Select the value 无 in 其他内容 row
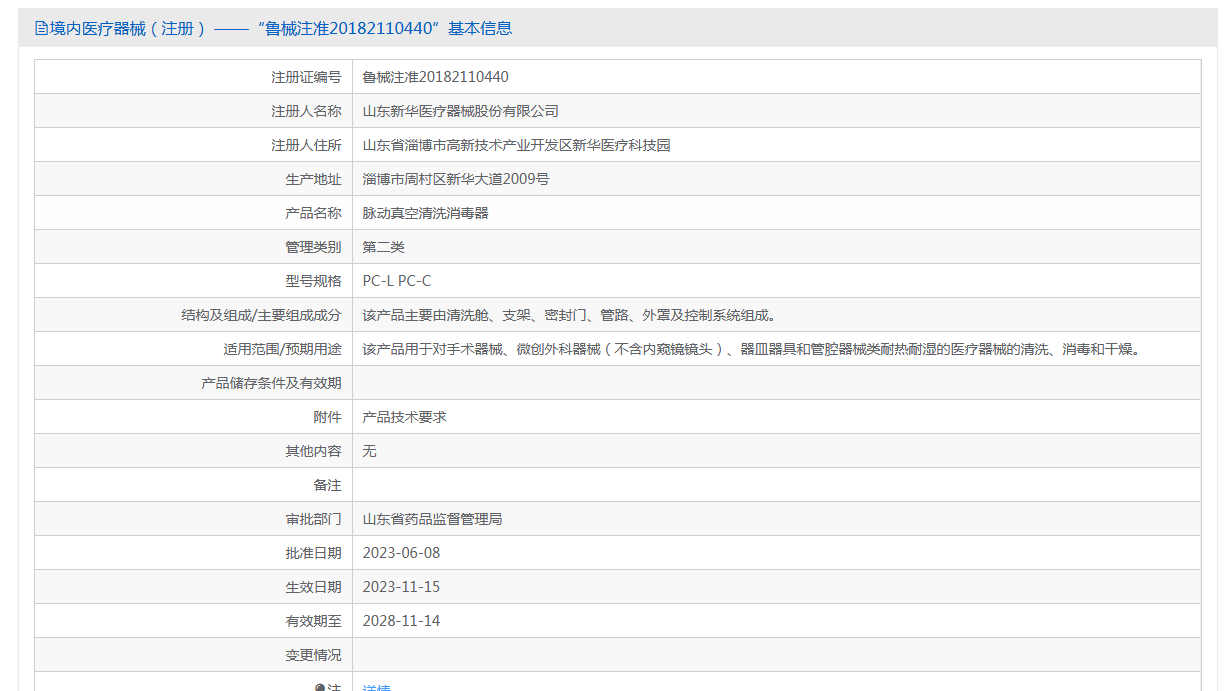1229x691 pixels. coord(369,451)
